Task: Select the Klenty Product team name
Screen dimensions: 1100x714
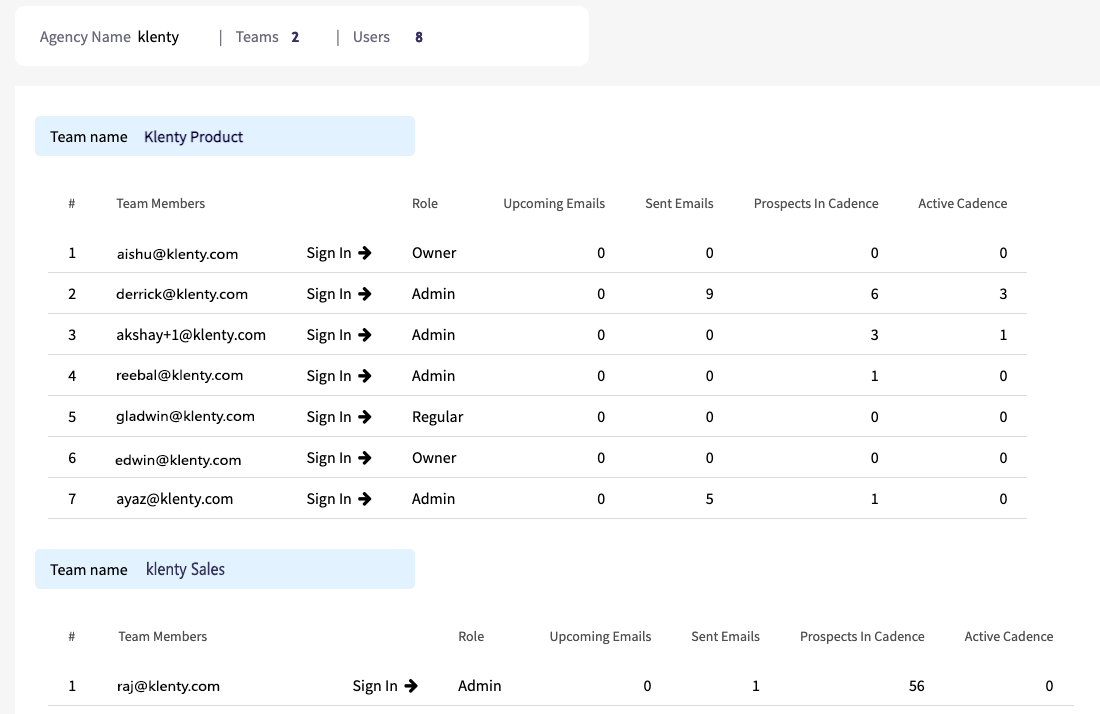Action: pyautogui.click(x=193, y=137)
